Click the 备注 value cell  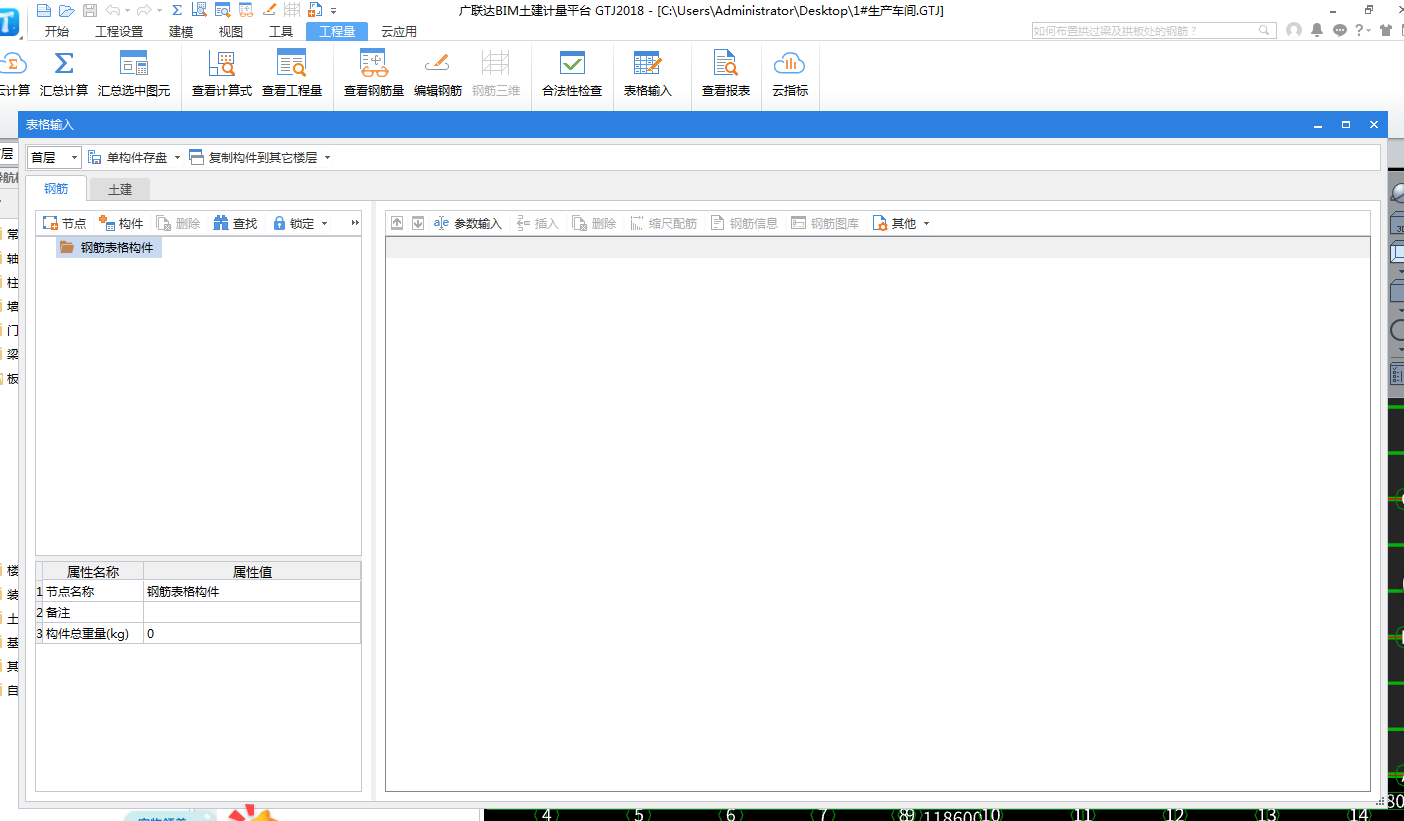[x=252, y=612]
